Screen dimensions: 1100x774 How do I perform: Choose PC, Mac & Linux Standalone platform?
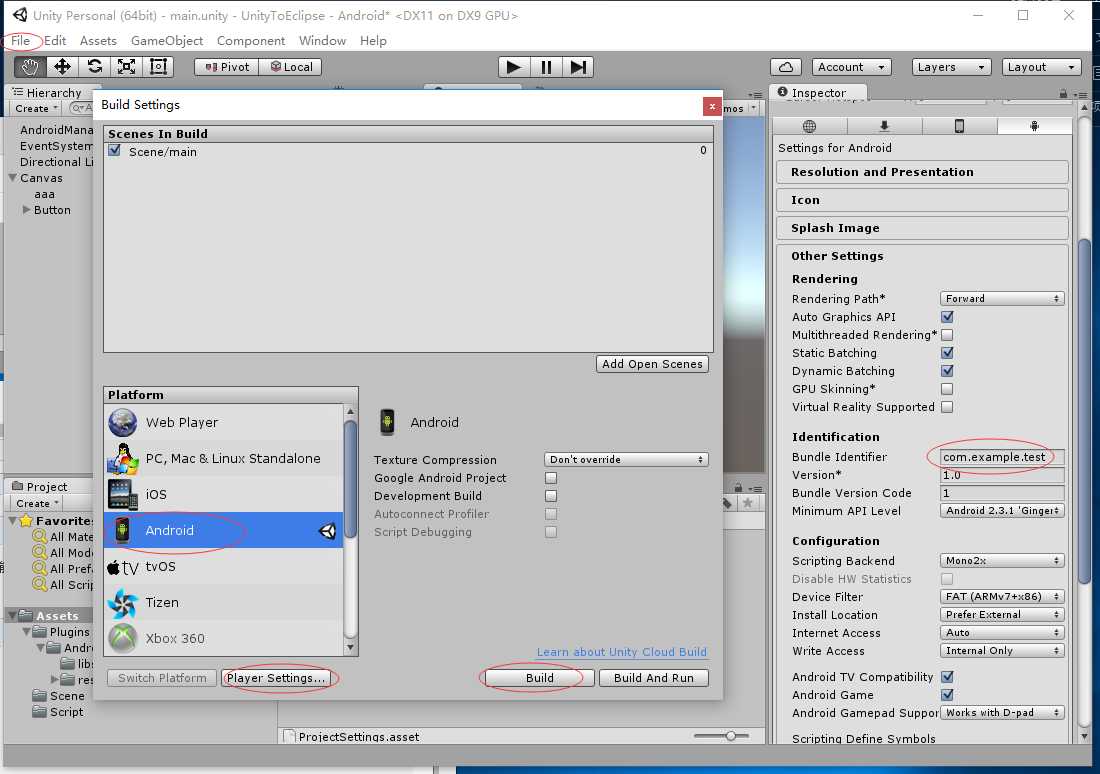pyautogui.click(x=224, y=458)
